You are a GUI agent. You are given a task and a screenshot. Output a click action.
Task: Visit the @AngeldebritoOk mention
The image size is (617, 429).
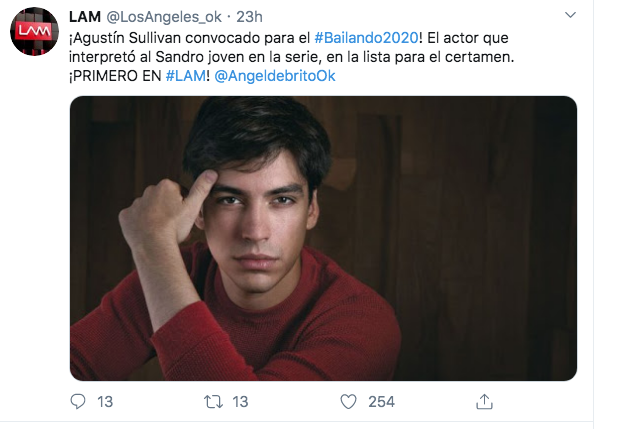click(275, 76)
